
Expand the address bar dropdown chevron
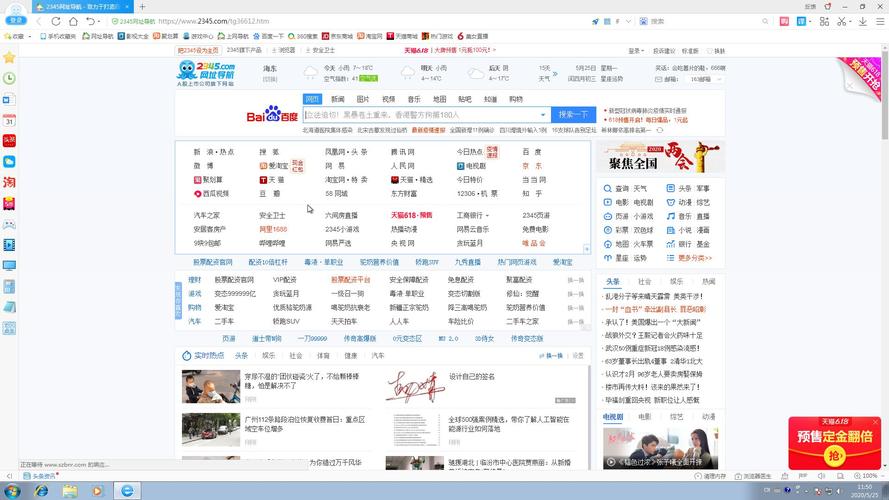(628, 22)
